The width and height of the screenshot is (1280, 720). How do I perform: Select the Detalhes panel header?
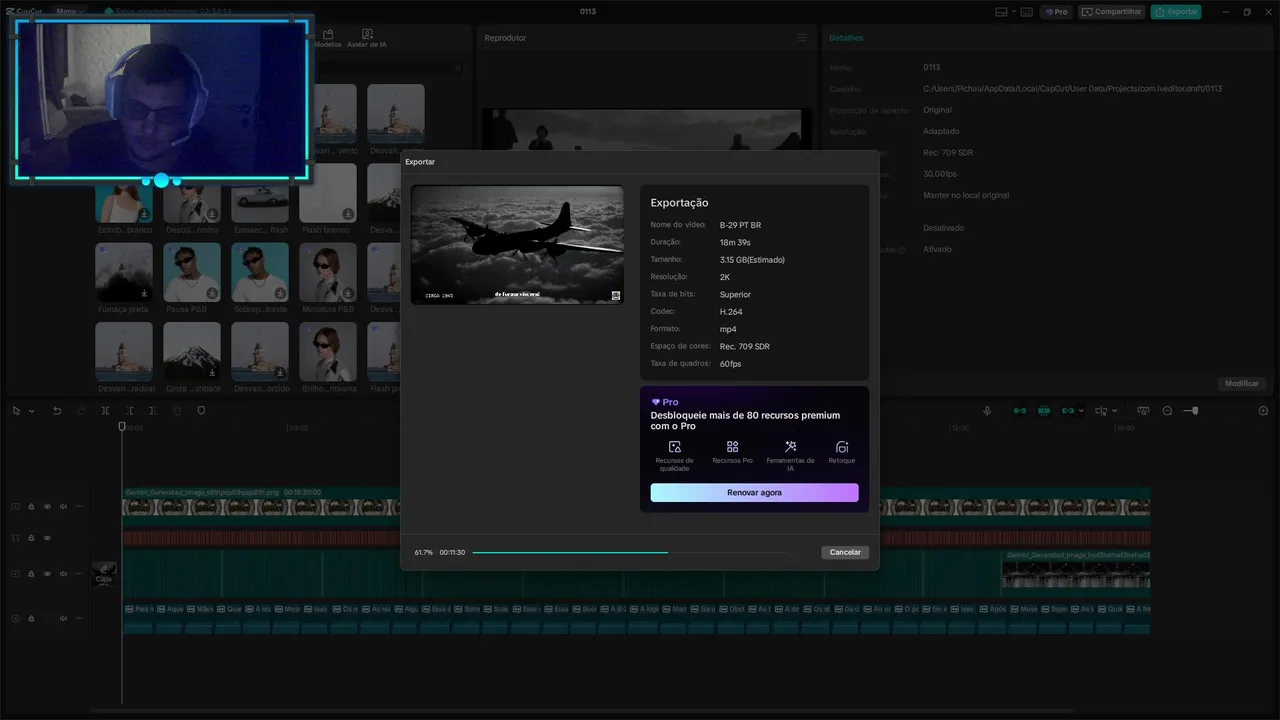pyautogui.click(x=846, y=38)
